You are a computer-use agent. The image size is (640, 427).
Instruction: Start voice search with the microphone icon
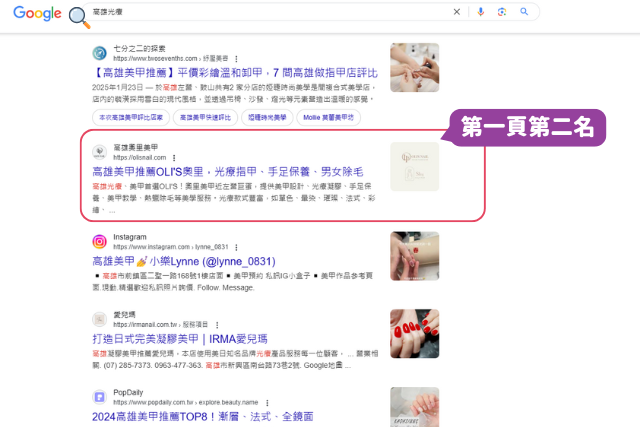pos(481,12)
